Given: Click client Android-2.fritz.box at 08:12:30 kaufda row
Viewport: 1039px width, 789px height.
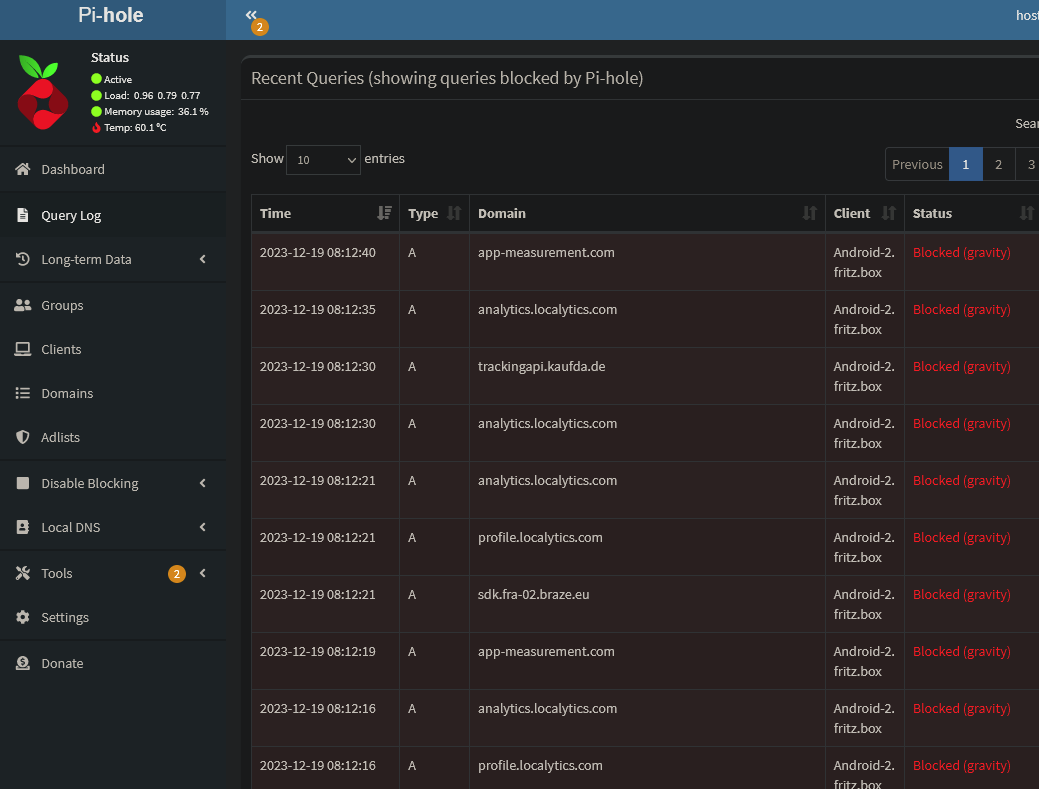Looking at the screenshot, I should [x=864, y=376].
